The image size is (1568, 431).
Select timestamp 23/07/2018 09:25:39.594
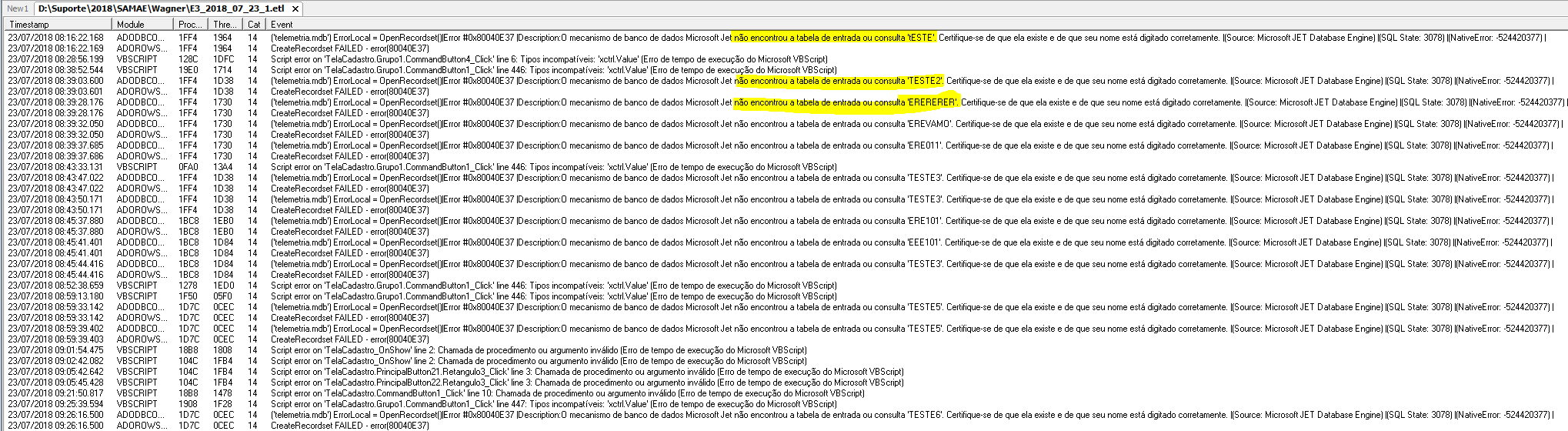point(55,404)
